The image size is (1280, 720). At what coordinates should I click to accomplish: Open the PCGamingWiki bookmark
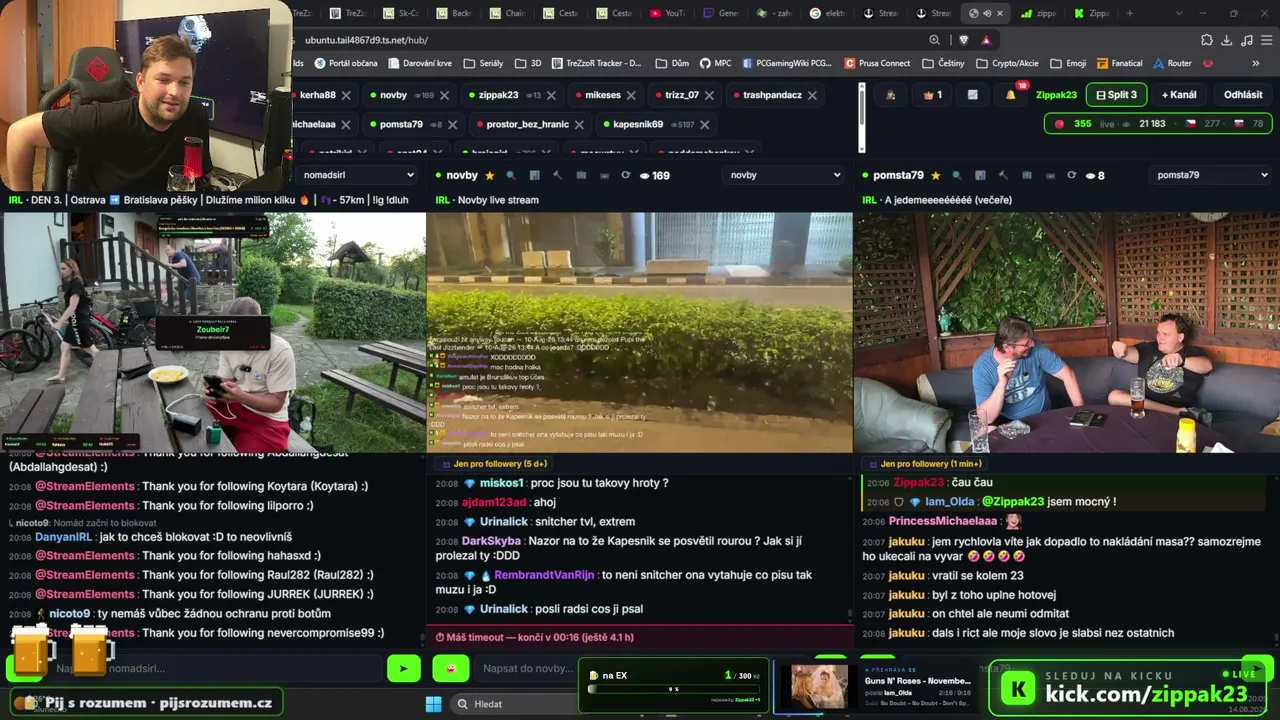click(787, 63)
